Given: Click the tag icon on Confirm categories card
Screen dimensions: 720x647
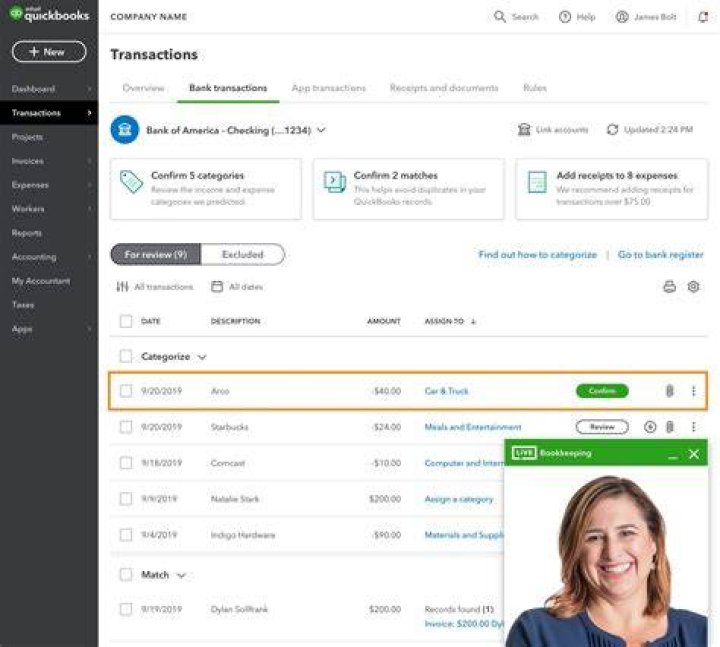Looking at the screenshot, I should coord(131,181).
